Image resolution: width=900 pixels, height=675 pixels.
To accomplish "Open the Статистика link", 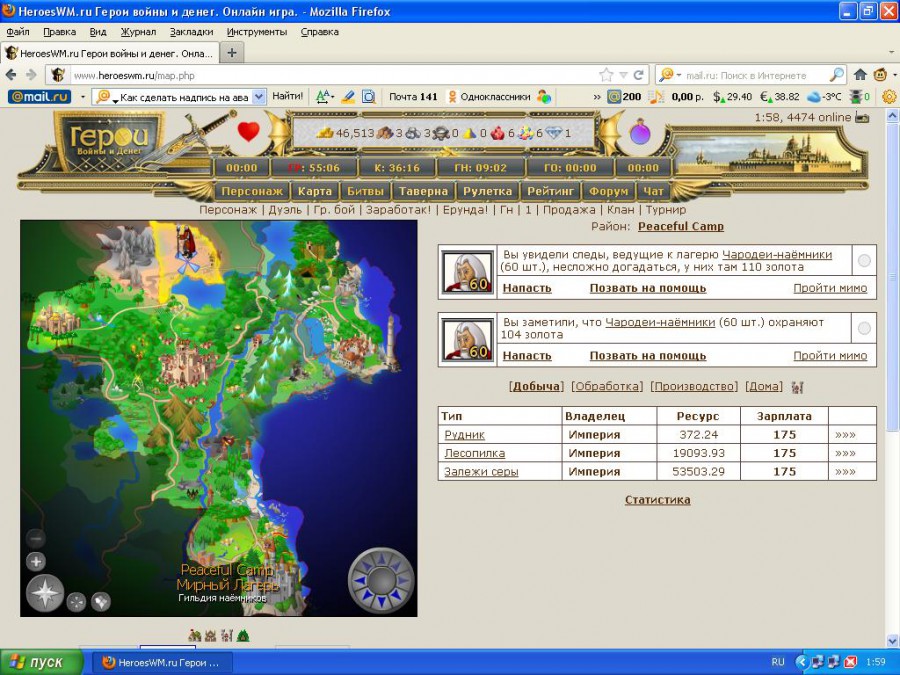I will (x=657, y=500).
